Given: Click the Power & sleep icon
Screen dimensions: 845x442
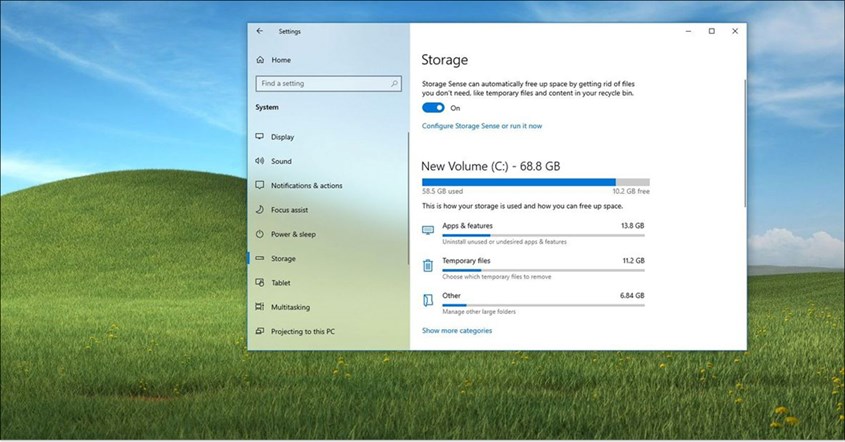Looking at the screenshot, I should [260, 234].
